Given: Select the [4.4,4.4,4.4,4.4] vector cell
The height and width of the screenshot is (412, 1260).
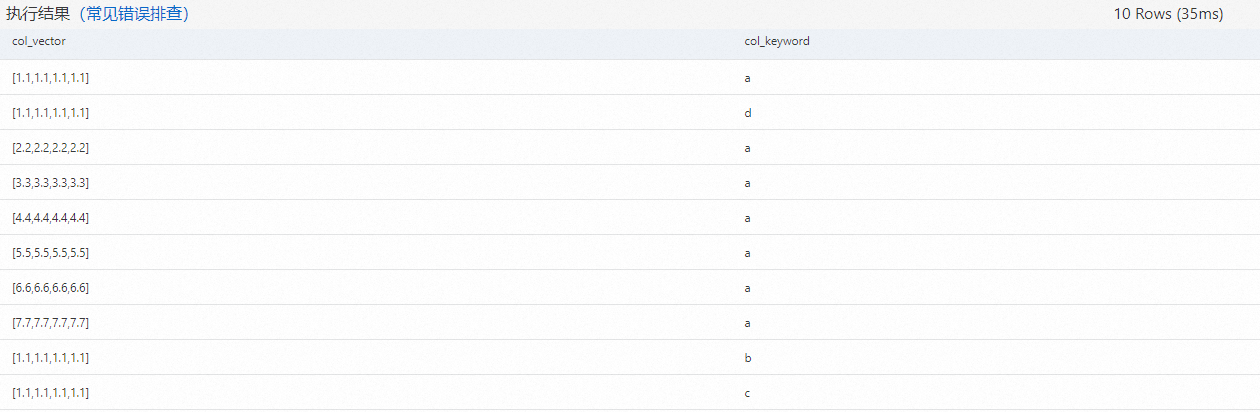Looking at the screenshot, I should pos(51,218).
